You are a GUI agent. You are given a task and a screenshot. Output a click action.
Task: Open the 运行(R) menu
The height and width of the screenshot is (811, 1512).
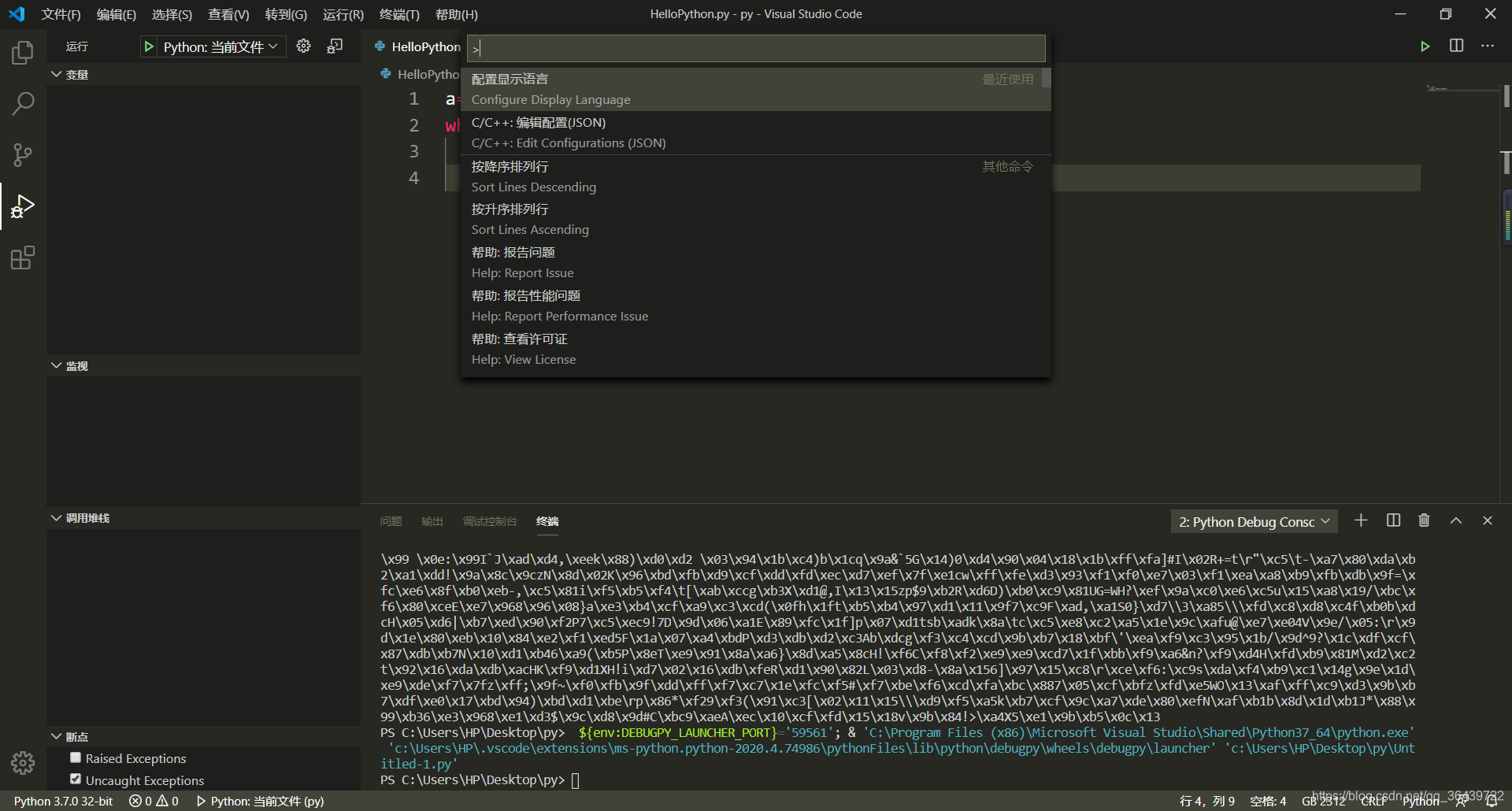(x=343, y=14)
